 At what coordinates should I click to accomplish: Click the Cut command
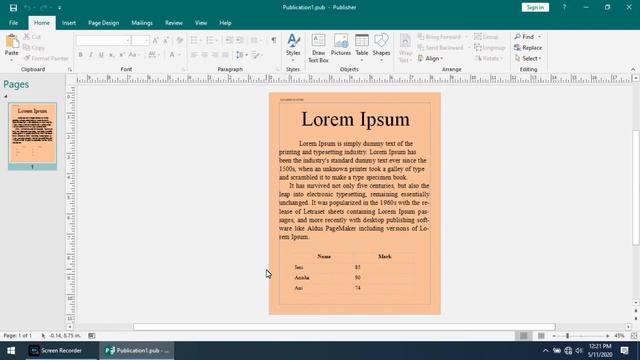pos(32,37)
